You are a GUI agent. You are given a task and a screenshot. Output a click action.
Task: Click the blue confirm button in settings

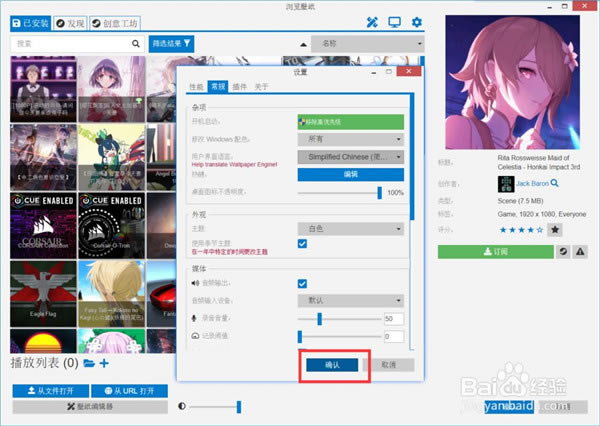[332, 365]
